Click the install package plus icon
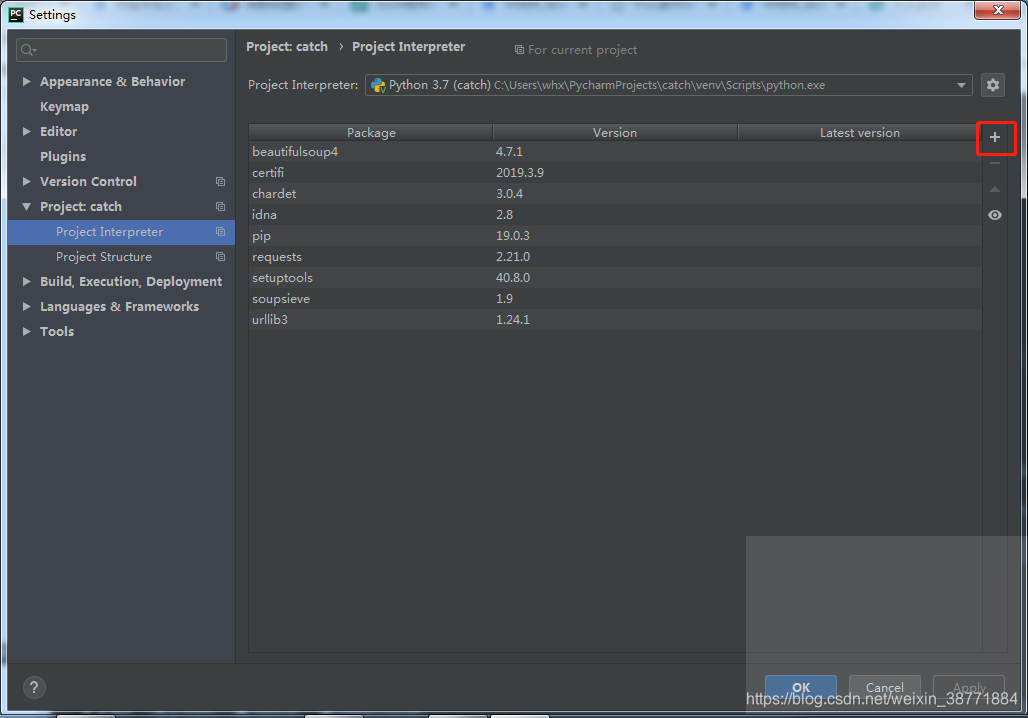The image size is (1028, 718). pyautogui.click(x=995, y=137)
